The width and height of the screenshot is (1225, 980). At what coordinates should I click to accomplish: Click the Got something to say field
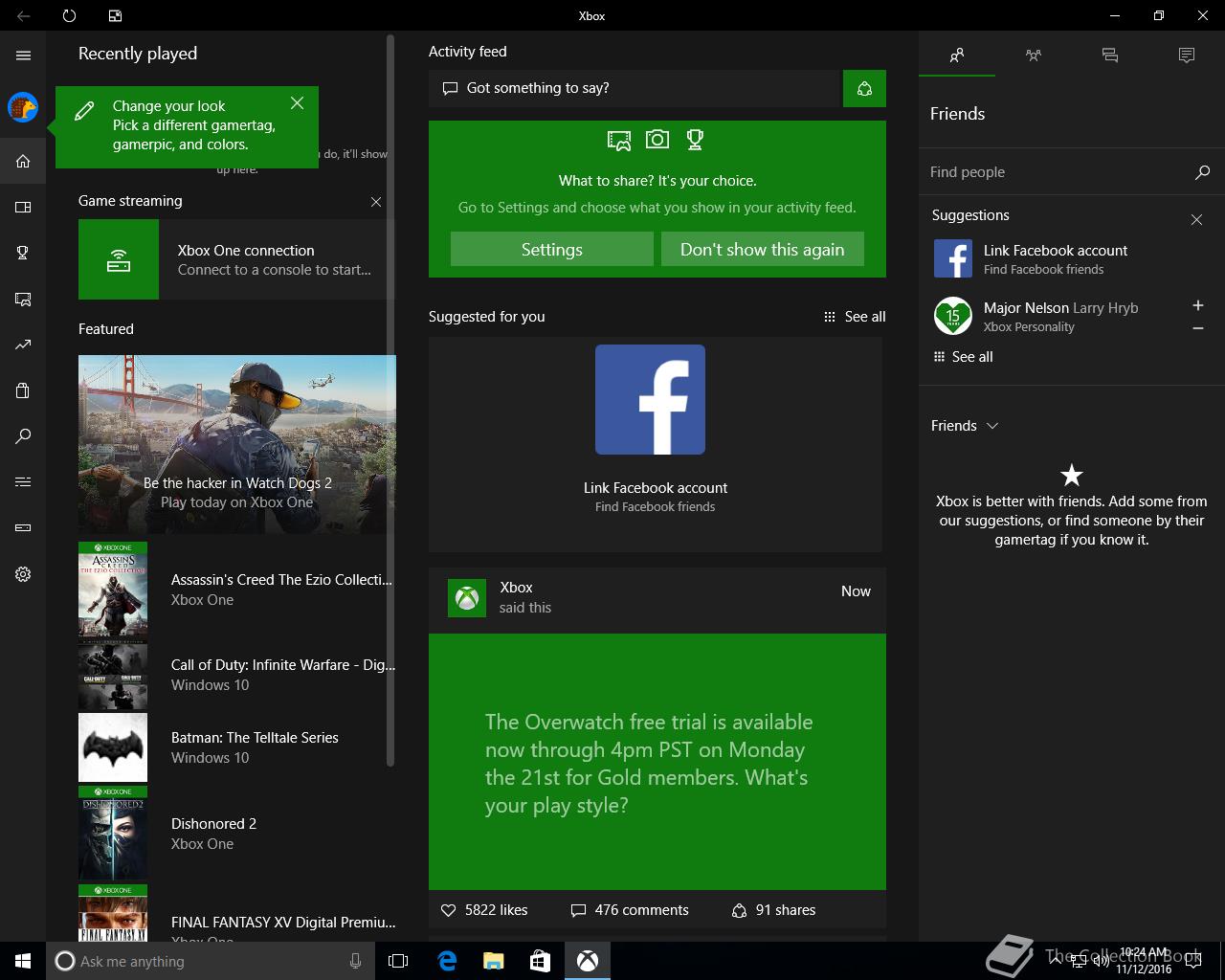[x=634, y=88]
